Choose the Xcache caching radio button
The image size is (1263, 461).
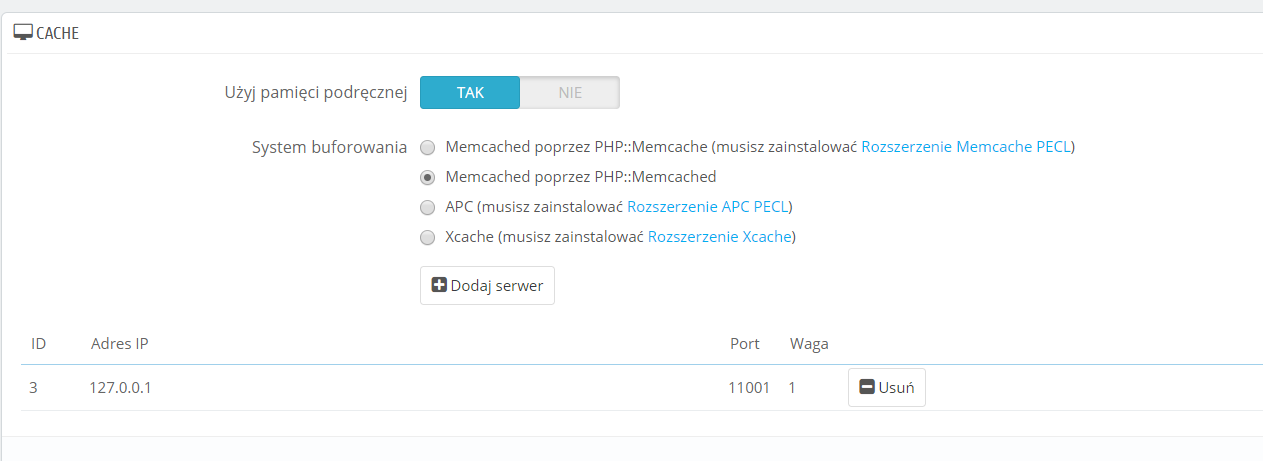[428, 238]
